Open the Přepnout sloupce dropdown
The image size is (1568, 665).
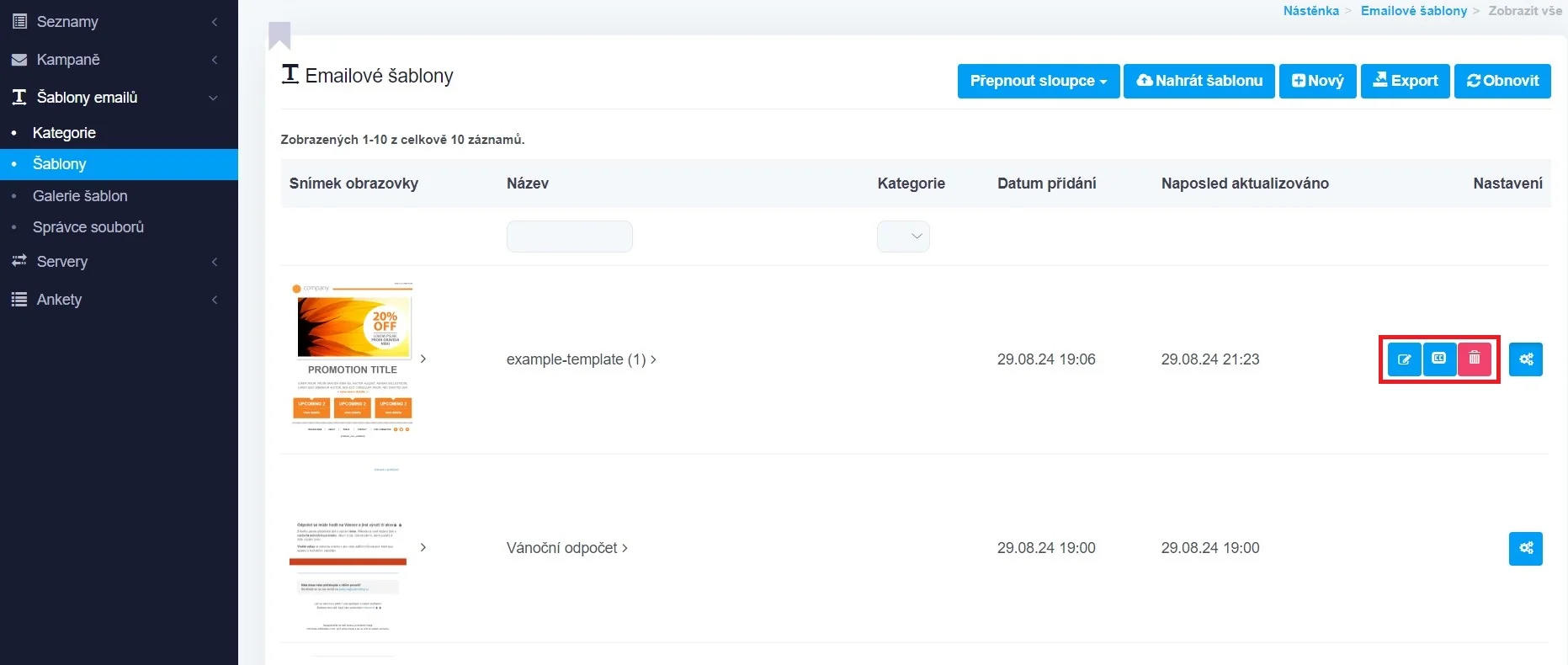1038,81
